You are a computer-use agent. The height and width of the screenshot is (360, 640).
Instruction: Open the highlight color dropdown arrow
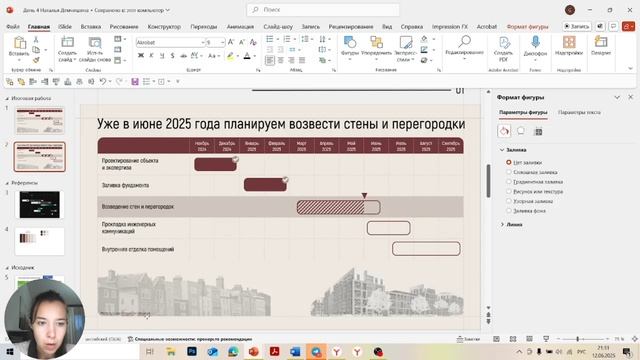pos(238,56)
